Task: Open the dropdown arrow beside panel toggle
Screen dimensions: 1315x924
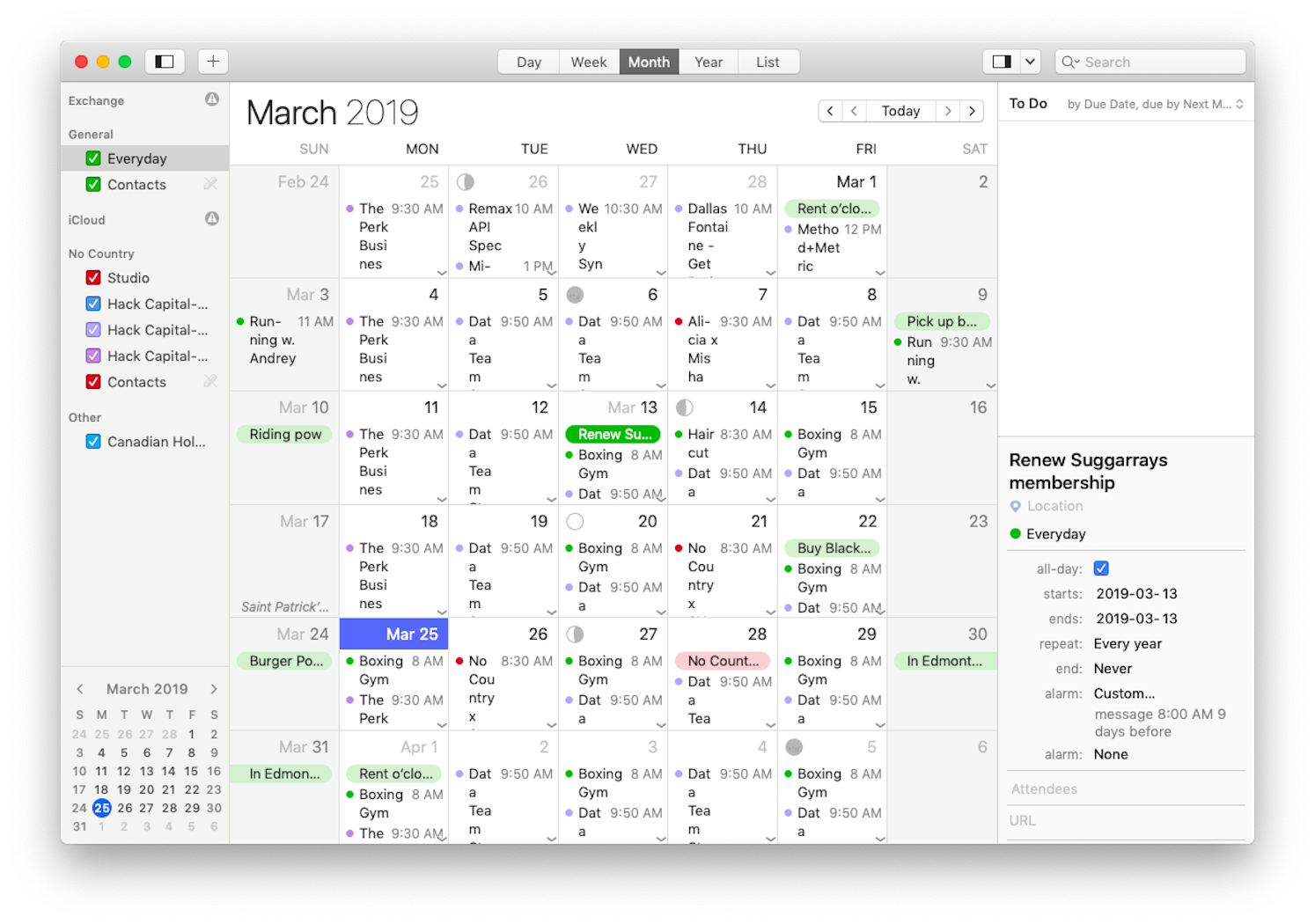Action: [1030, 62]
